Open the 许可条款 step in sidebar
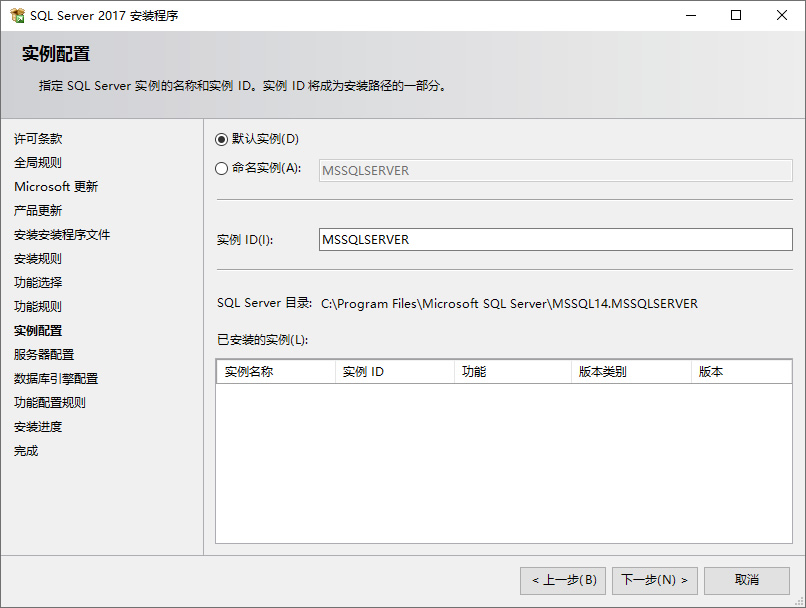 coord(38,139)
